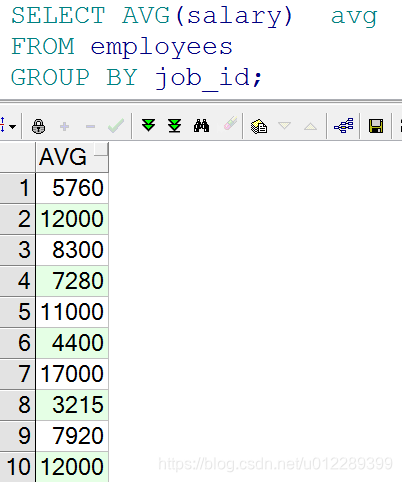Image resolution: width=402 pixels, height=482 pixels.
Task: Click the next record down triangle
Action: pyautogui.click(x=284, y=126)
